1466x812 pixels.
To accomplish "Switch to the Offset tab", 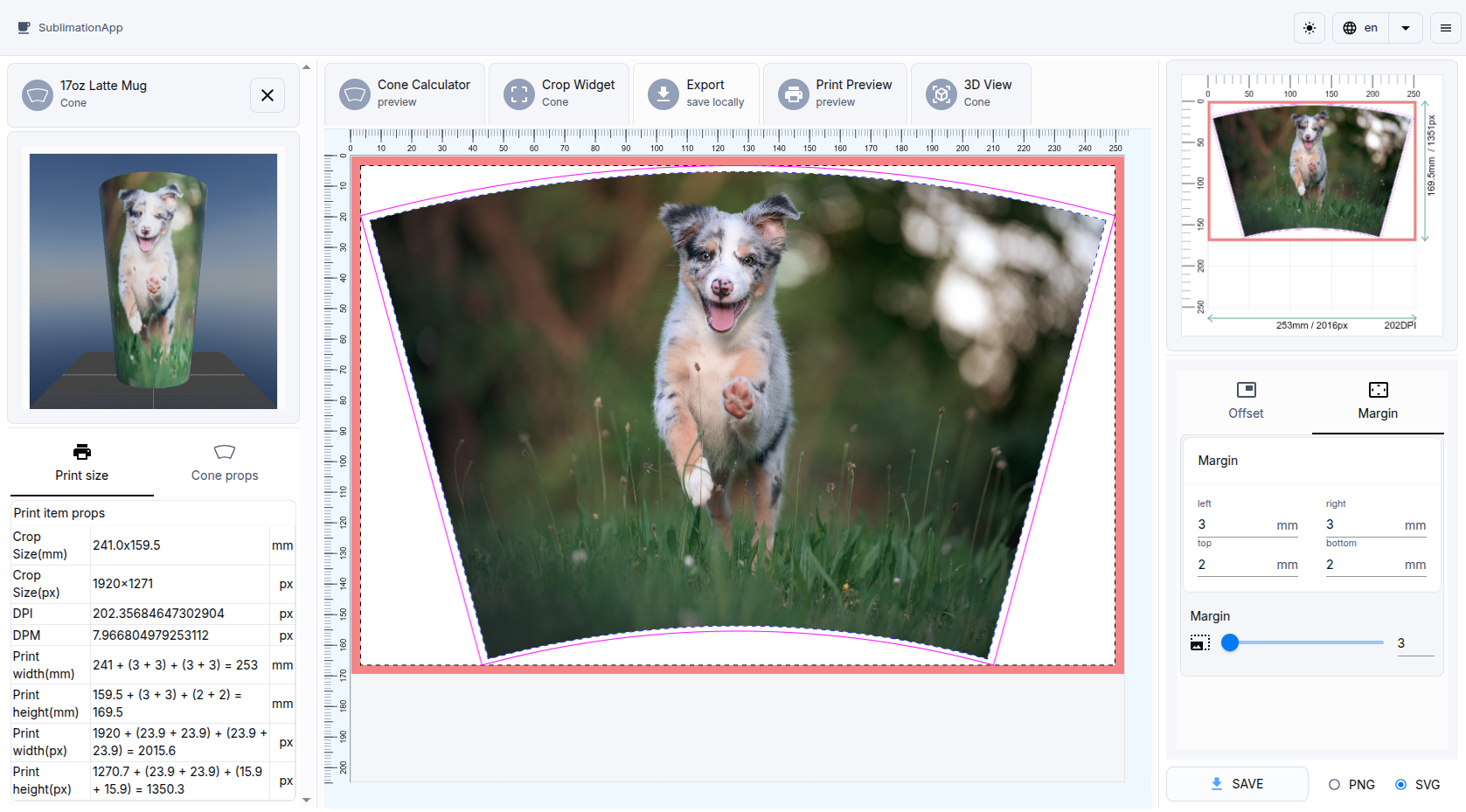I will [1246, 401].
